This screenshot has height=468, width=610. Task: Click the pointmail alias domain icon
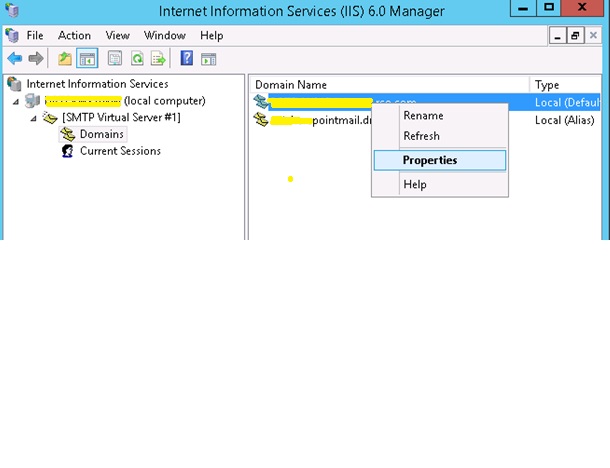261,120
